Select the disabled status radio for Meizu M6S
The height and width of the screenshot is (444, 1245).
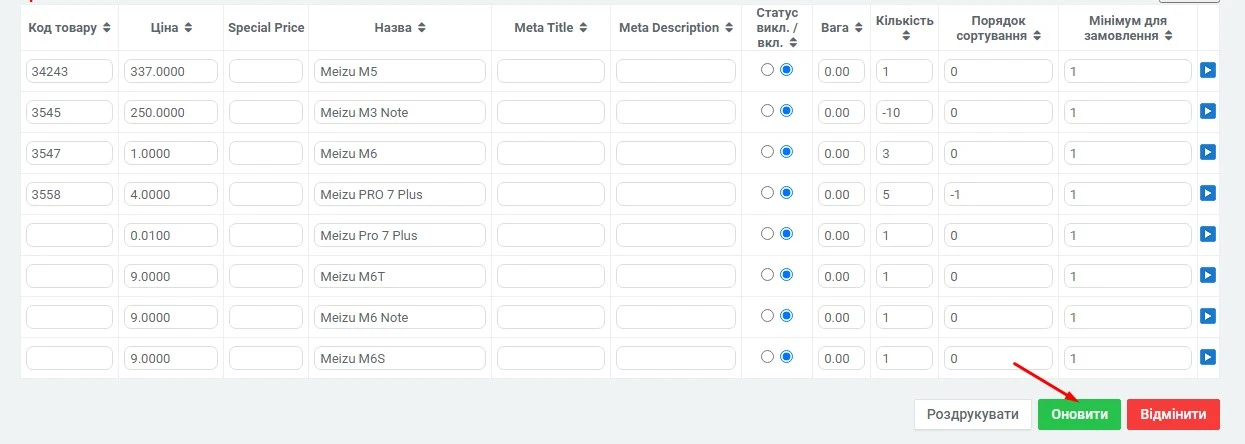pos(767,357)
